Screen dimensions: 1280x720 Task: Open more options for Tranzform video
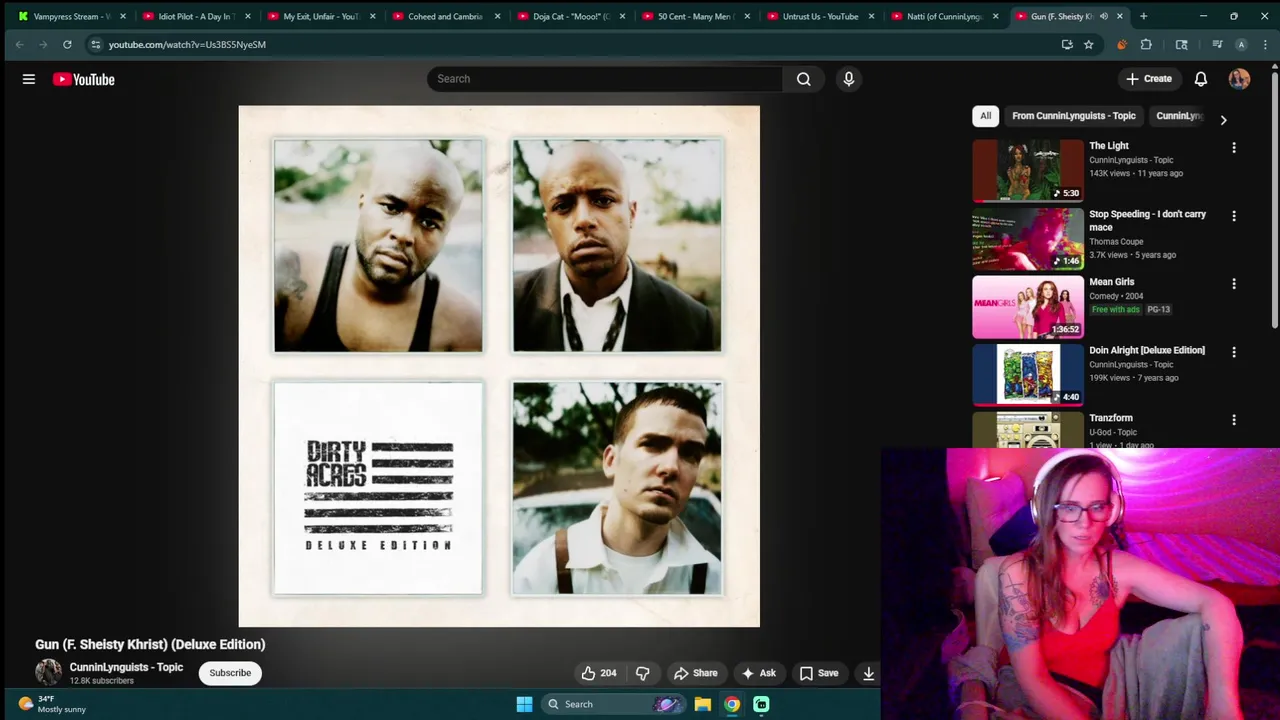(1234, 420)
